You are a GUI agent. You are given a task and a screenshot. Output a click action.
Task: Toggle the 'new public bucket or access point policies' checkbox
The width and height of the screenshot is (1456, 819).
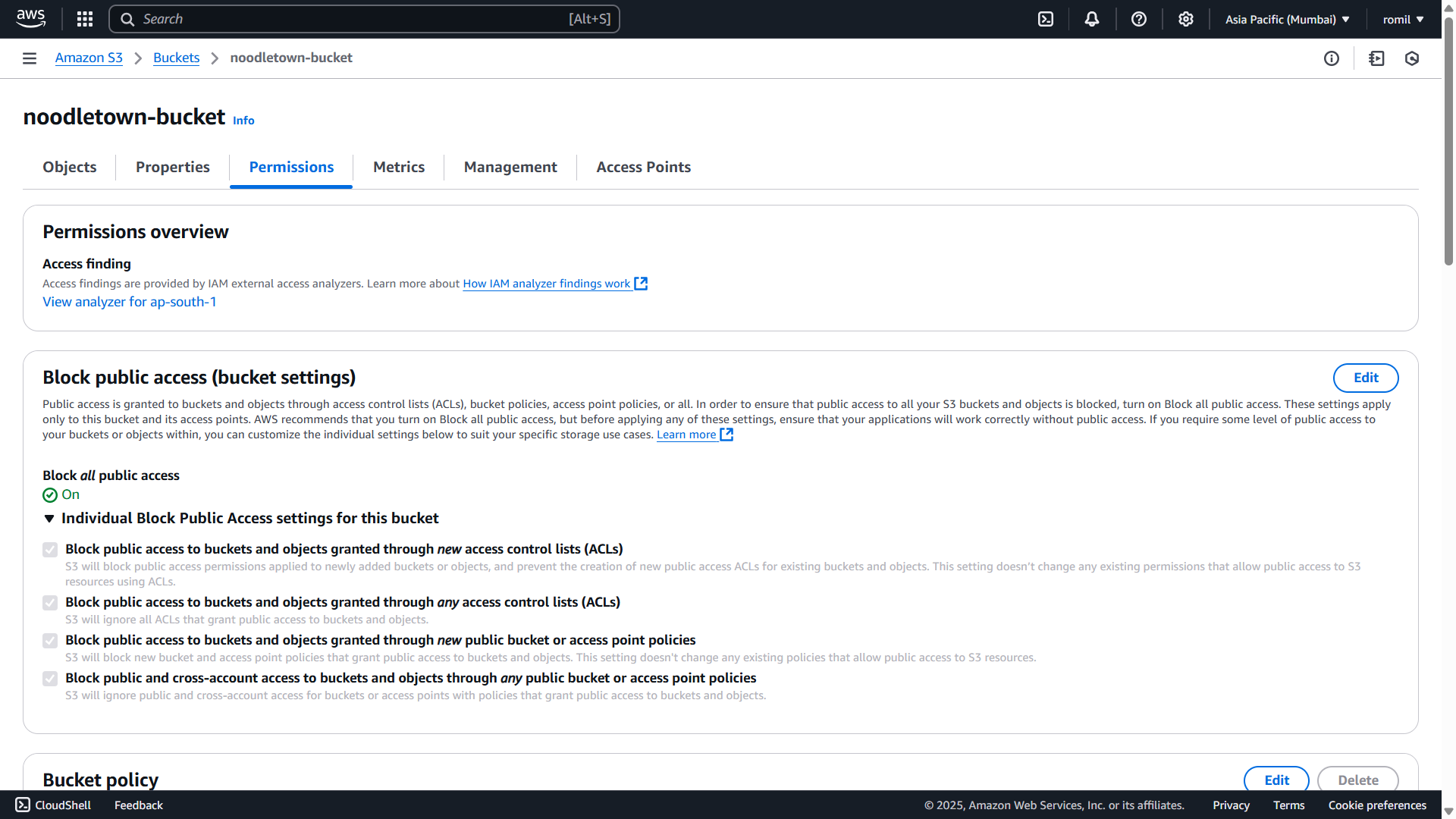click(x=50, y=641)
